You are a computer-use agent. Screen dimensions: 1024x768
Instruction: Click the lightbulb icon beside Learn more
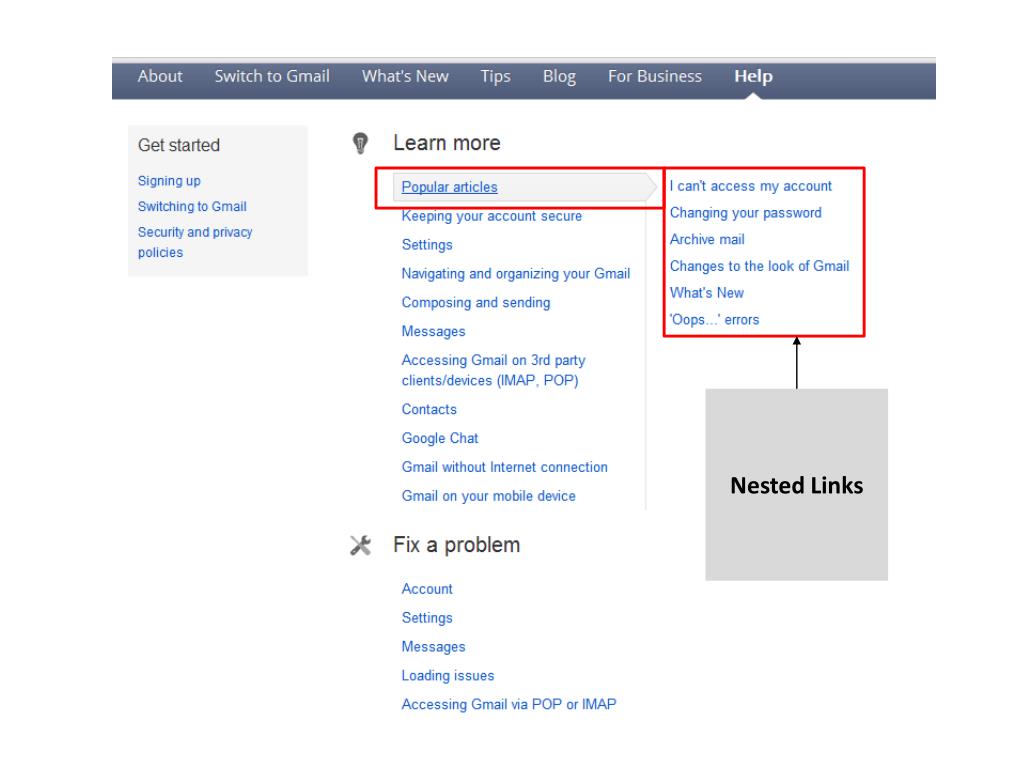tap(360, 143)
